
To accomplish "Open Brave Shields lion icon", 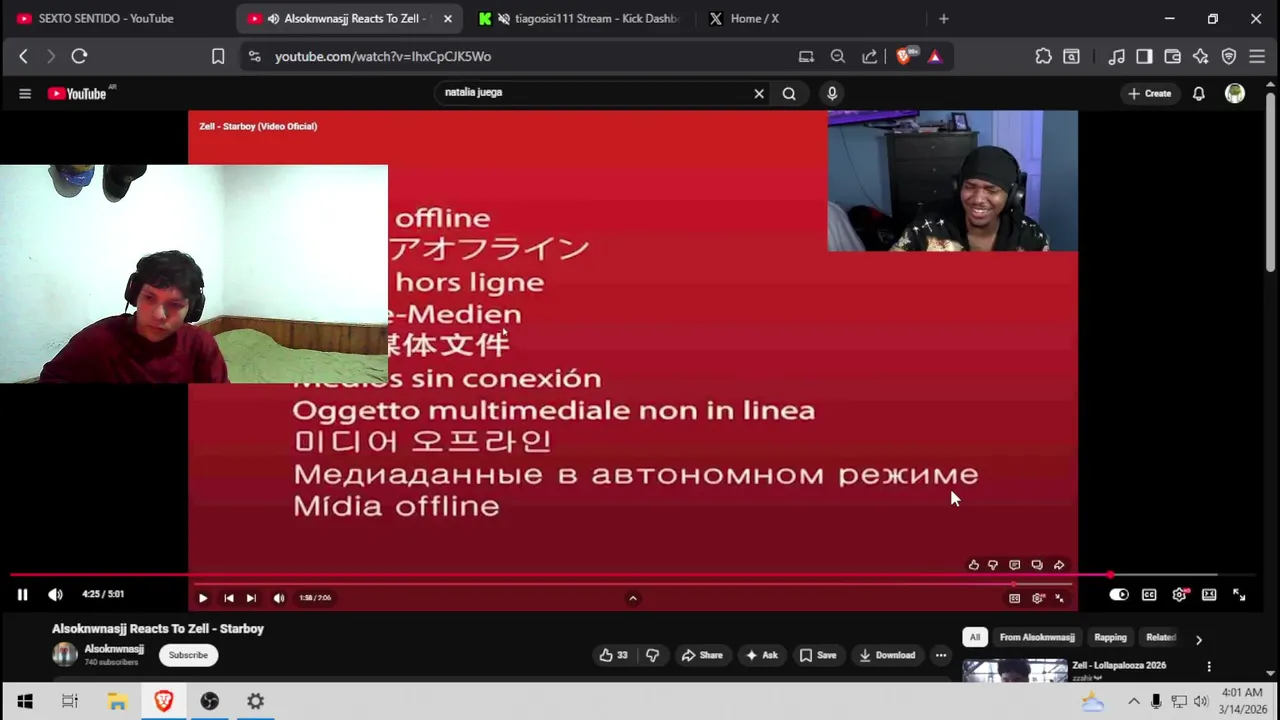I will [x=905, y=56].
